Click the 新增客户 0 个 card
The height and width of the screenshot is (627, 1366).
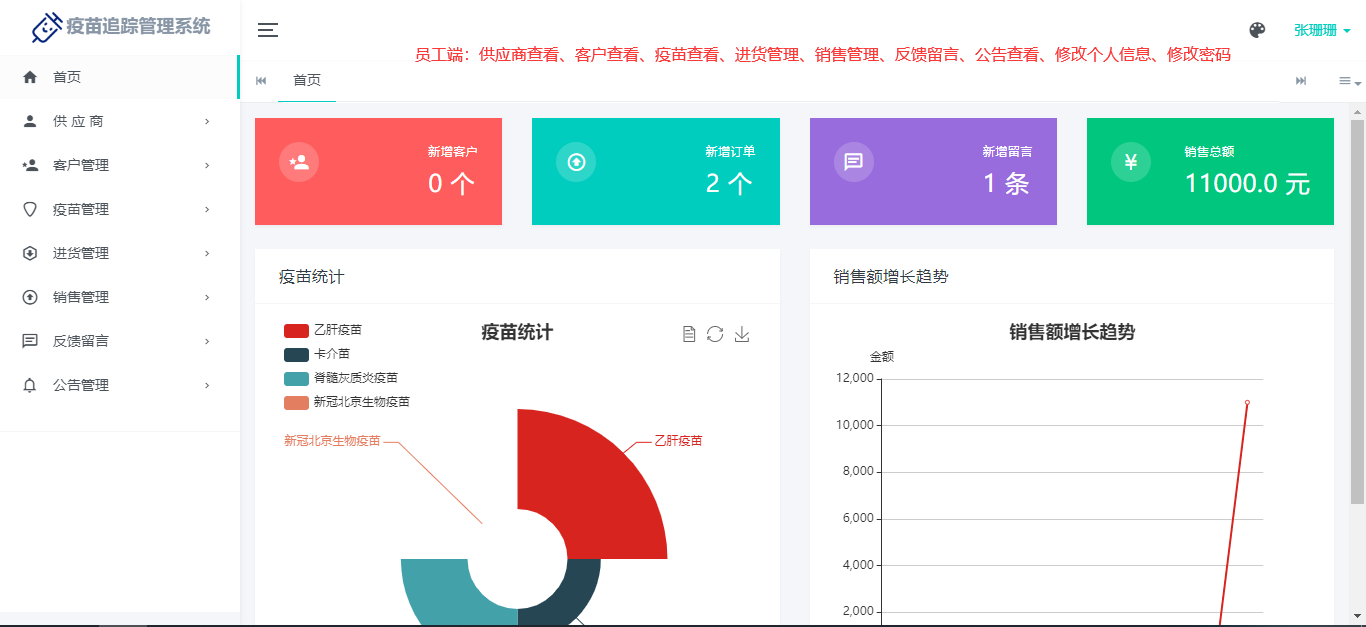378,171
